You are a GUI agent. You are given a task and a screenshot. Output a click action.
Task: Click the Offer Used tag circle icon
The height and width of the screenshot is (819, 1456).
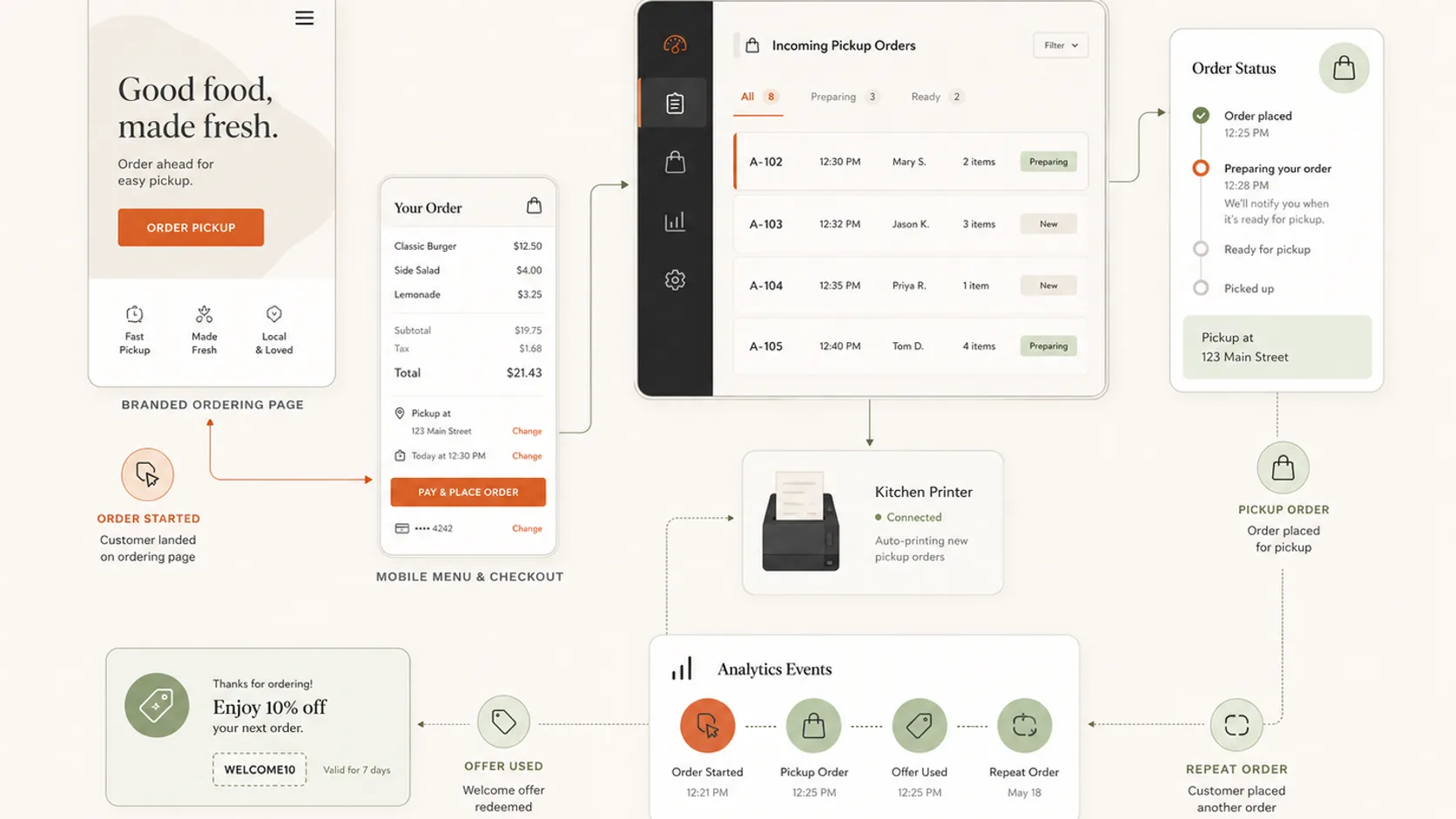(x=503, y=722)
